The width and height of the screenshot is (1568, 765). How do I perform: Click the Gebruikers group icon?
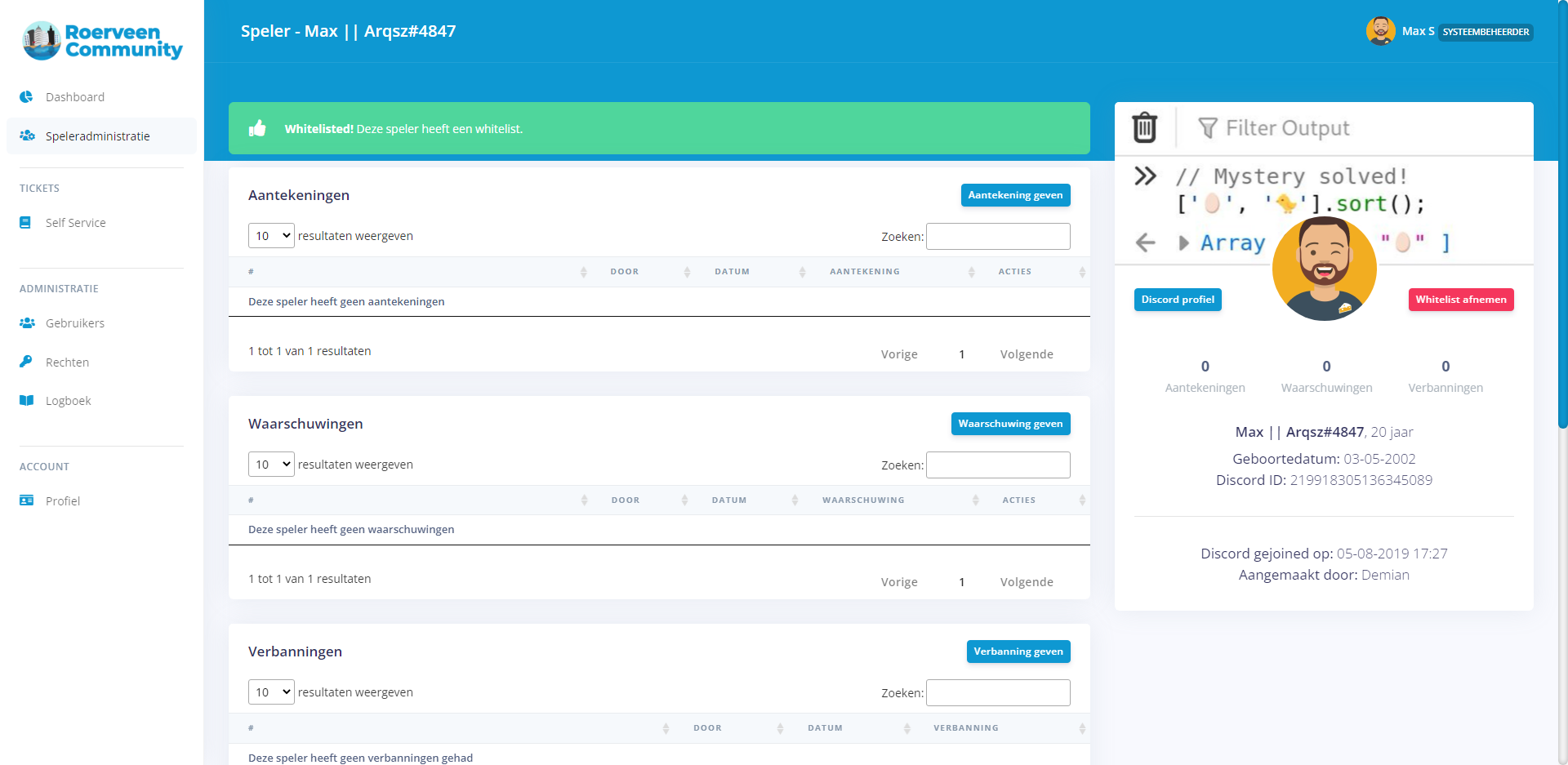[27, 323]
